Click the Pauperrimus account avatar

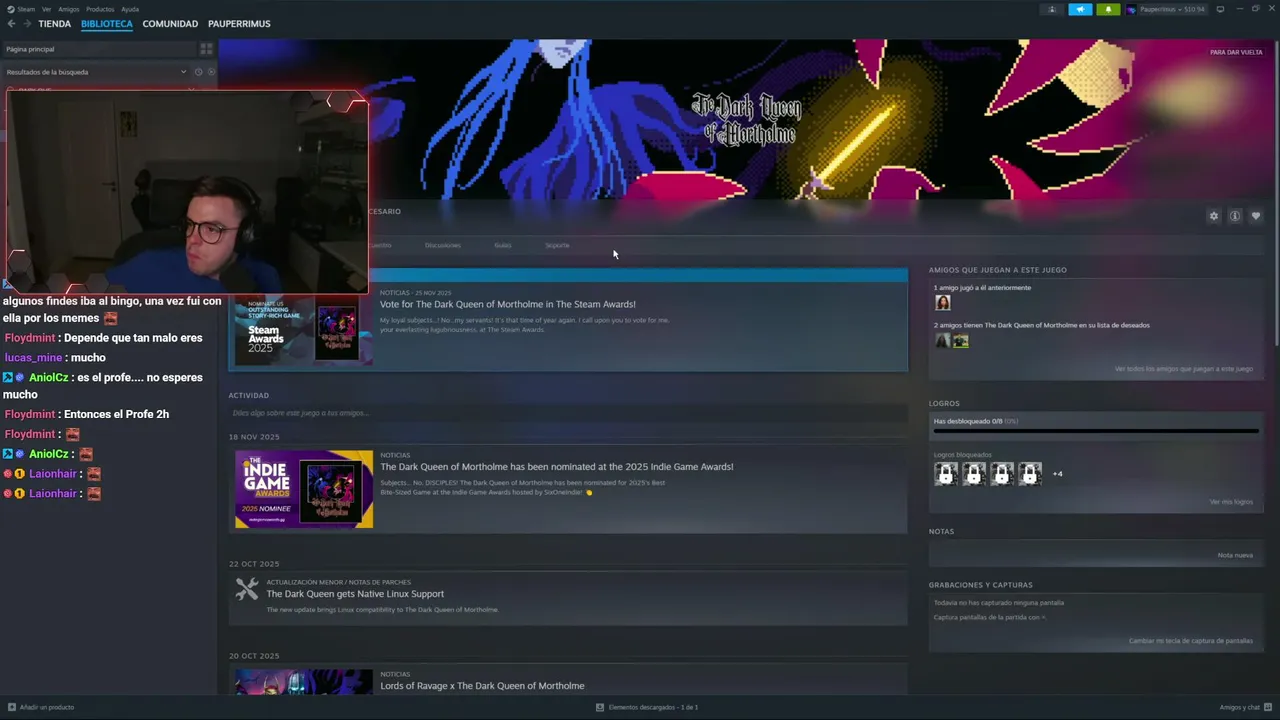(x=1131, y=9)
